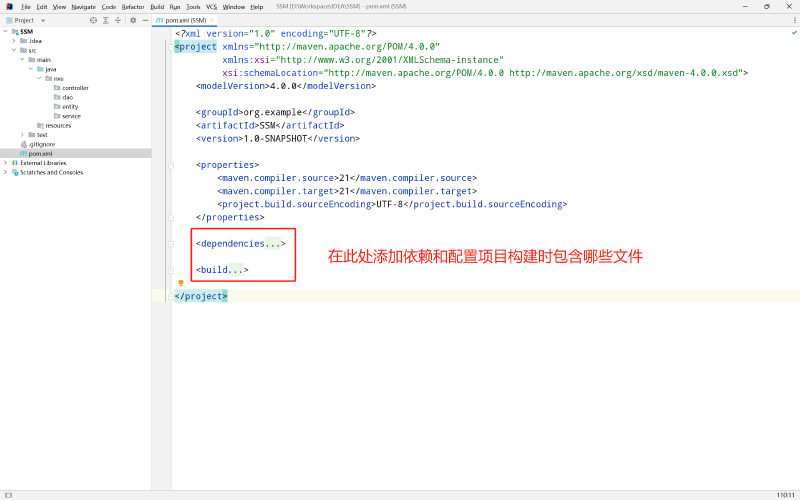Screen dimensions: 800x500
Task: Collapse the SSM root node chevron
Action: (x=6, y=32)
